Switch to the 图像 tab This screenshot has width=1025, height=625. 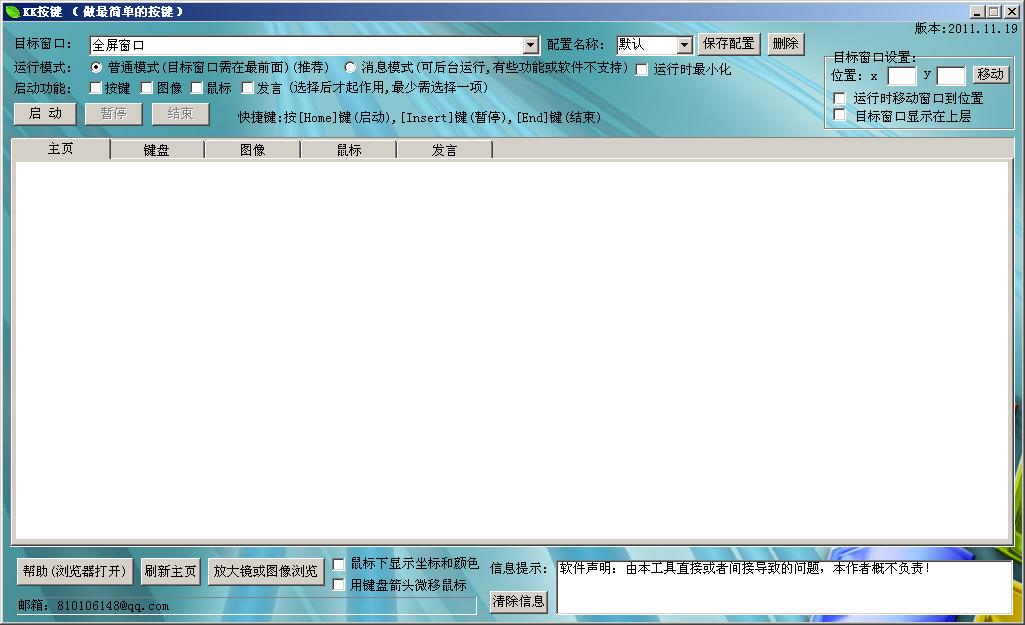pyautogui.click(x=252, y=150)
